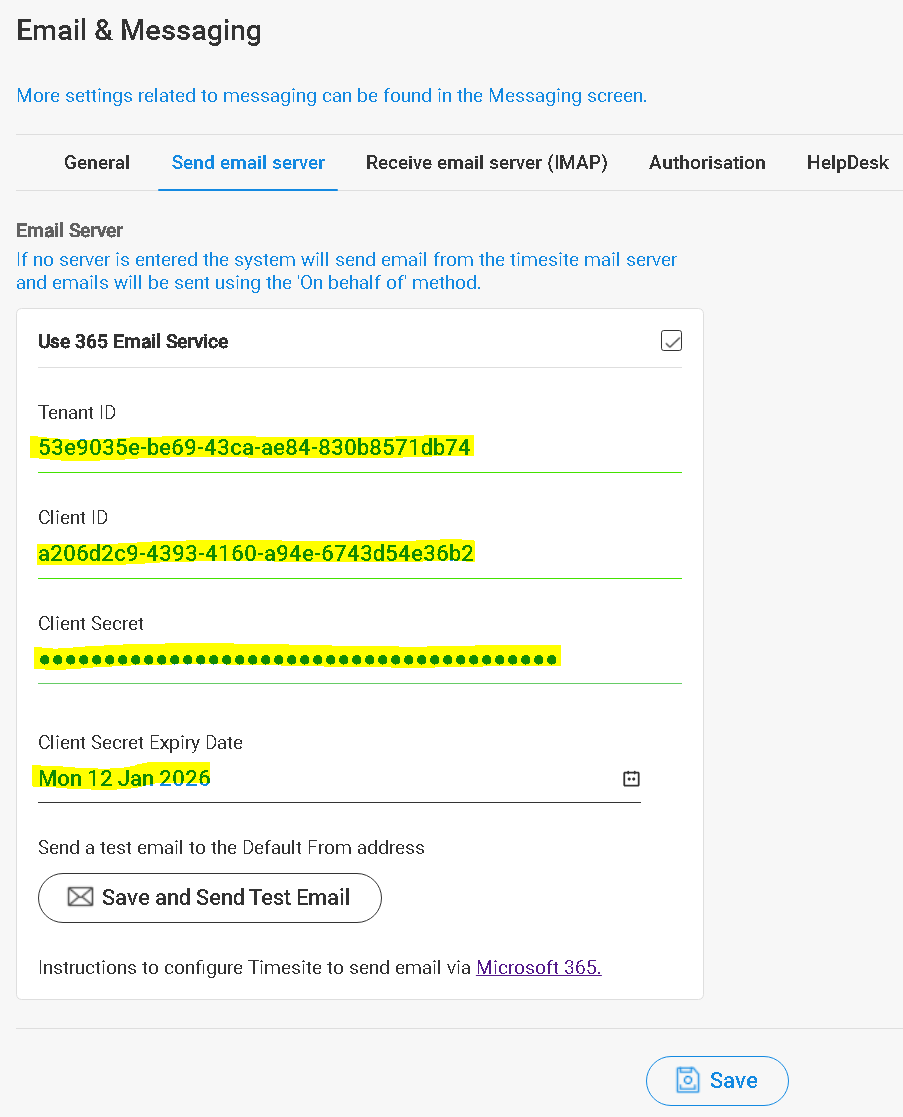Click the Microsoft 365 instructions link

click(538, 967)
